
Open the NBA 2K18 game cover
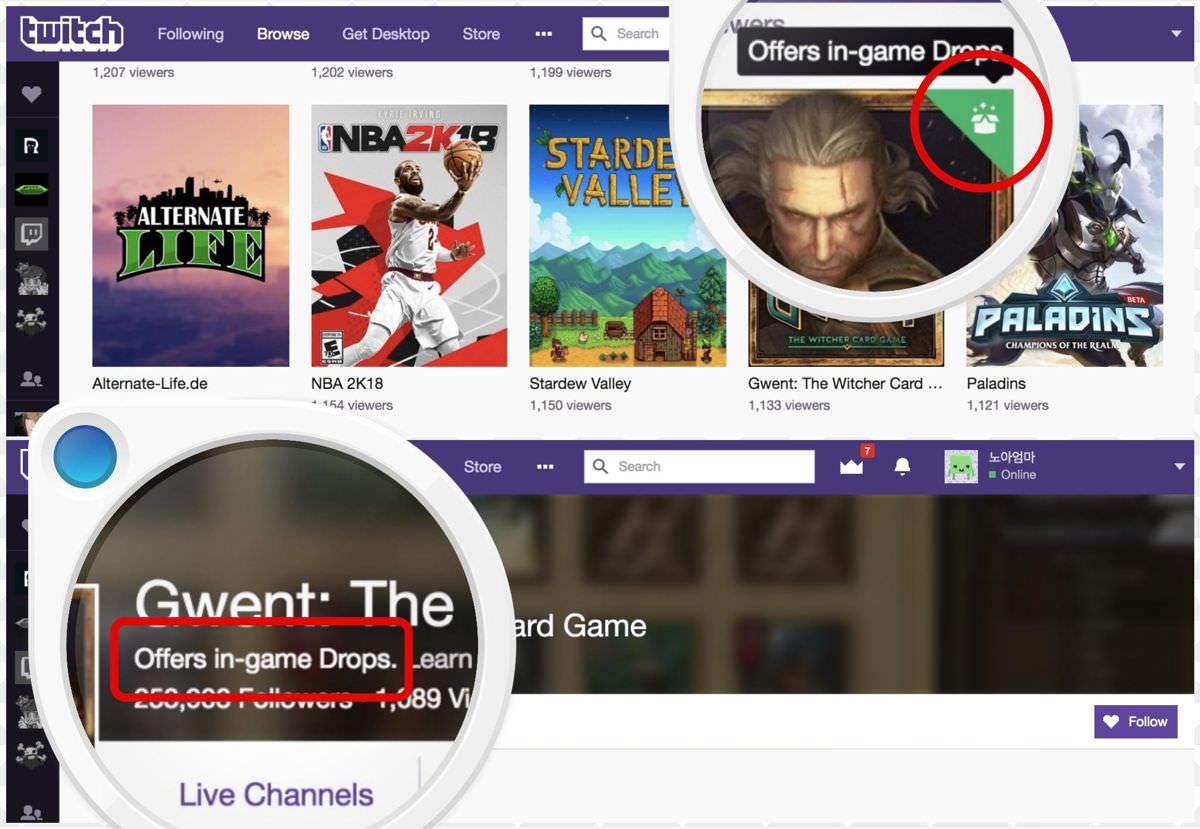point(409,236)
